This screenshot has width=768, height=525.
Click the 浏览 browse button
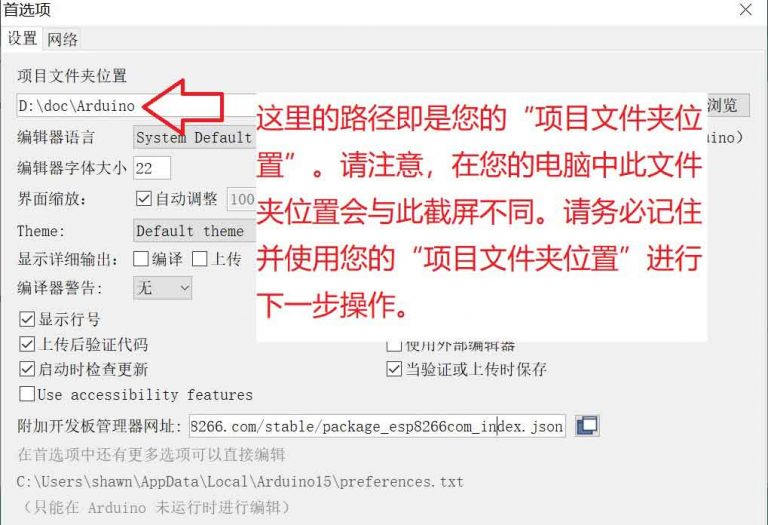[728, 105]
